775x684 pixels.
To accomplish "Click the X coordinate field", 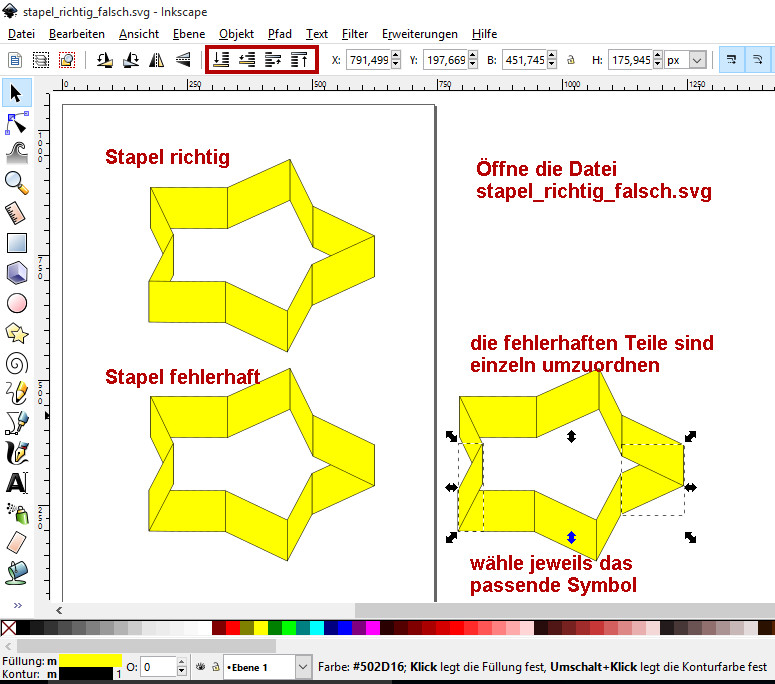I will click(x=369, y=60).
